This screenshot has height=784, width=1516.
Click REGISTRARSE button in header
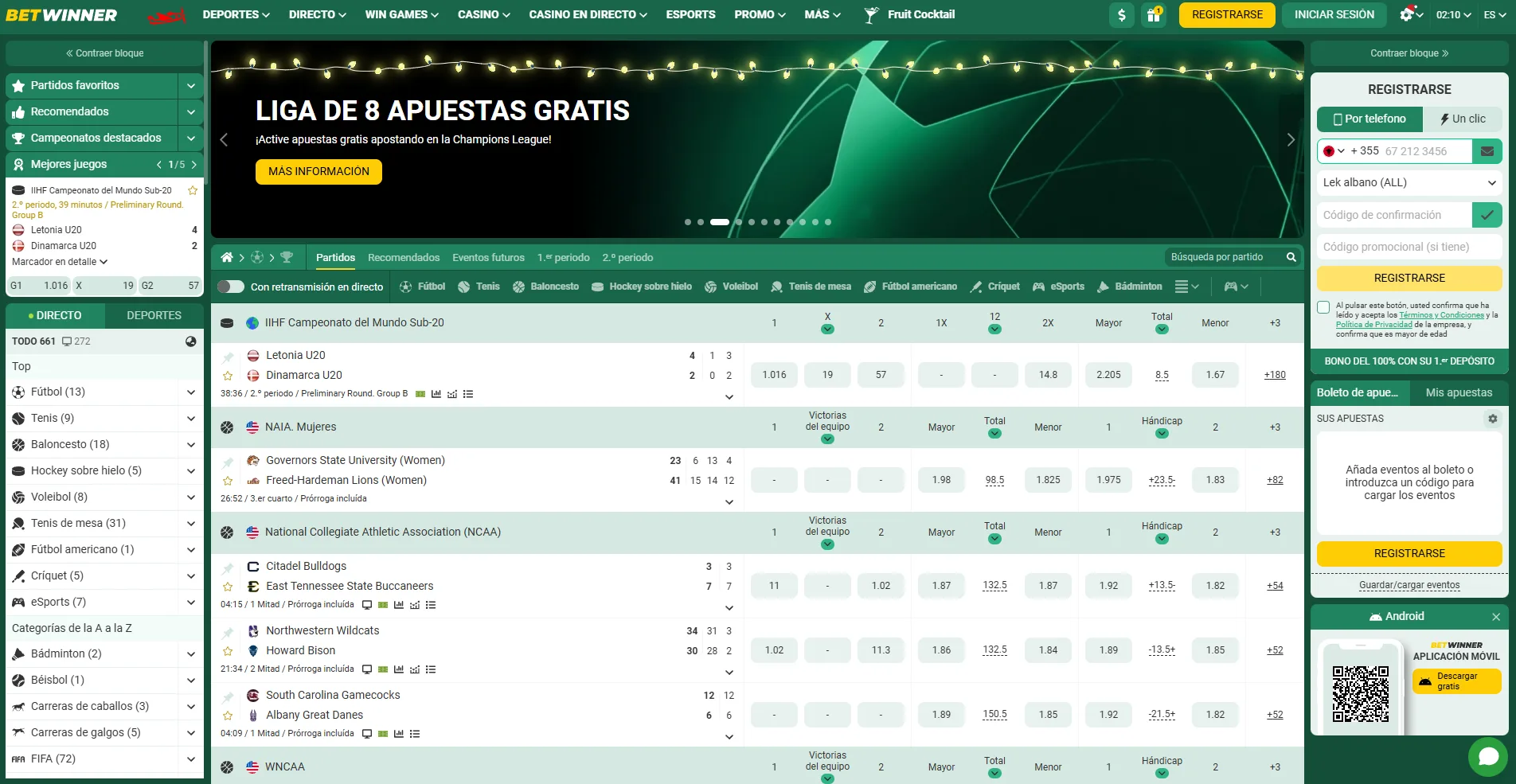point(1227,15)
